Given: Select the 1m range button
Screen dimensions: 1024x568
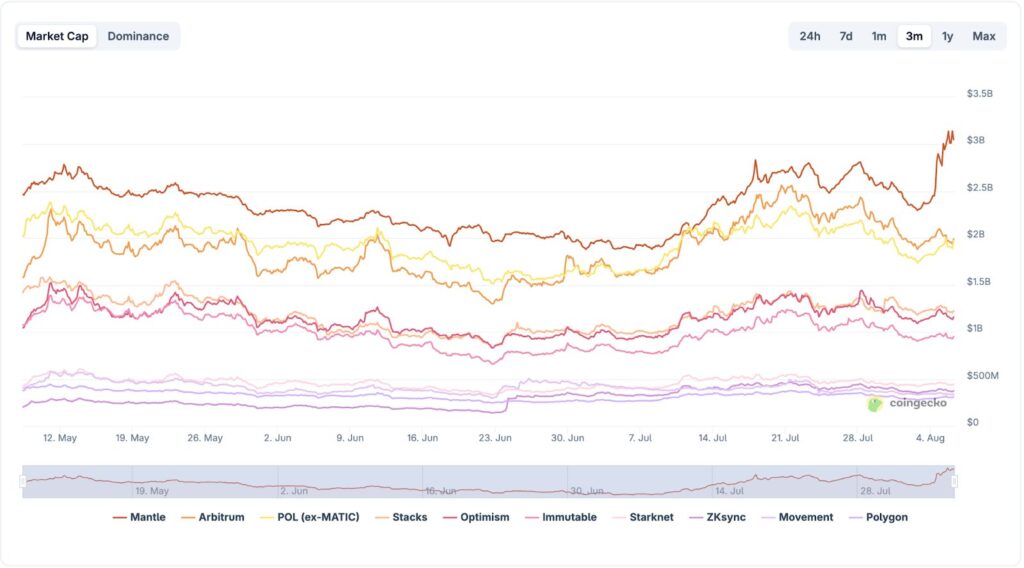Looking at the screenshot, I should (879, 36).
